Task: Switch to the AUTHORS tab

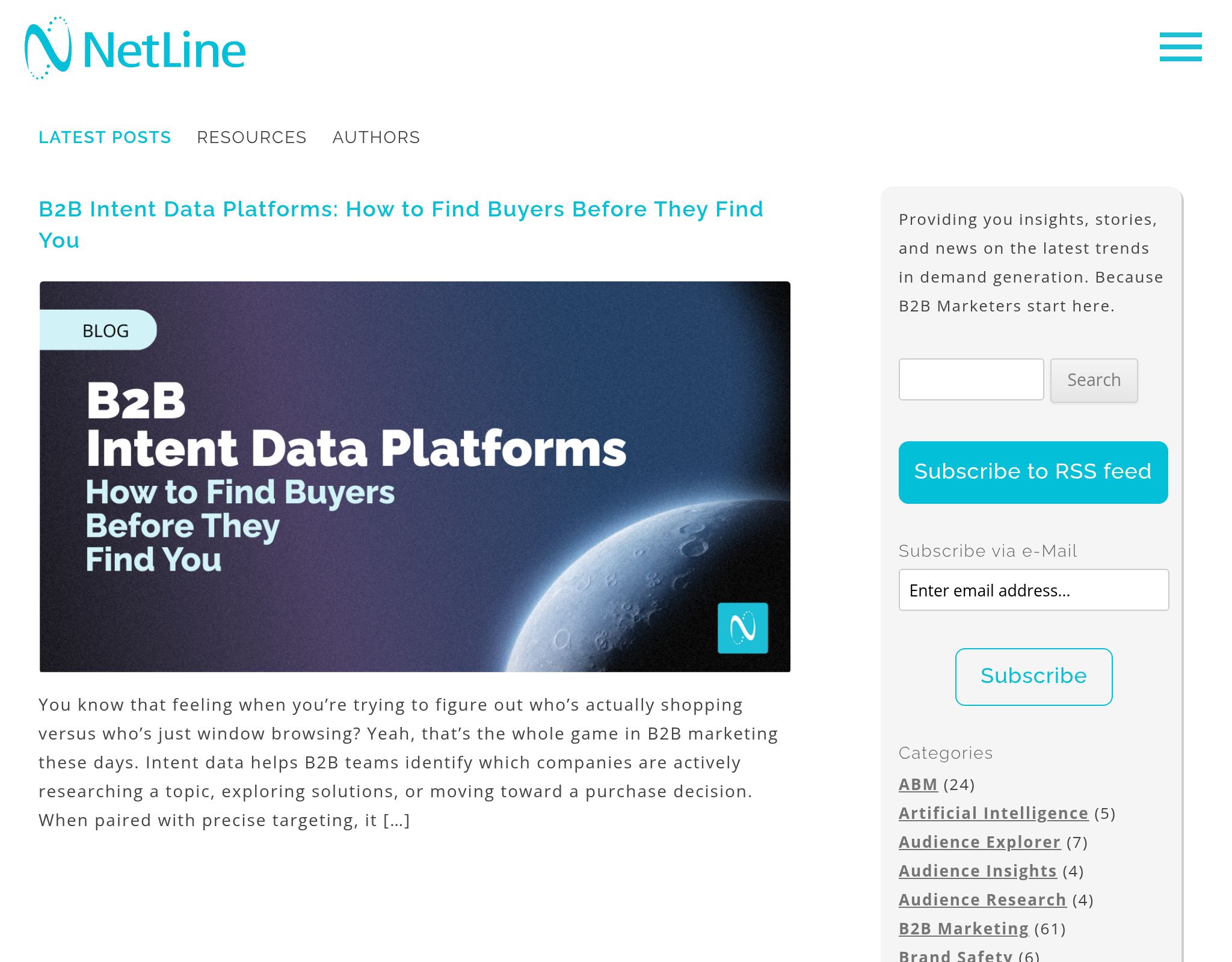Action: 376,137
